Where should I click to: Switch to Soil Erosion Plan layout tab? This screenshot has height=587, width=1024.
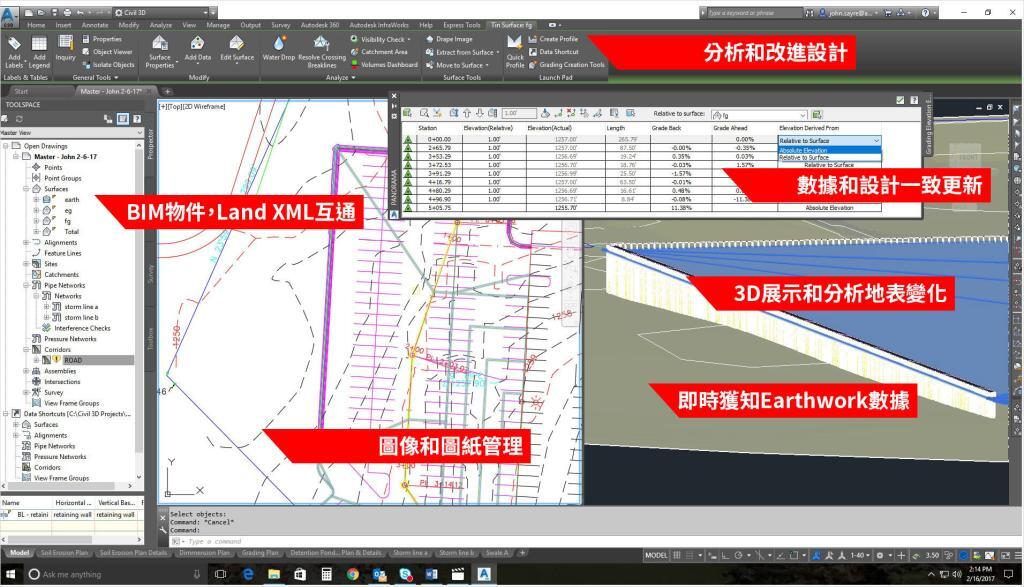click(64, 553)
